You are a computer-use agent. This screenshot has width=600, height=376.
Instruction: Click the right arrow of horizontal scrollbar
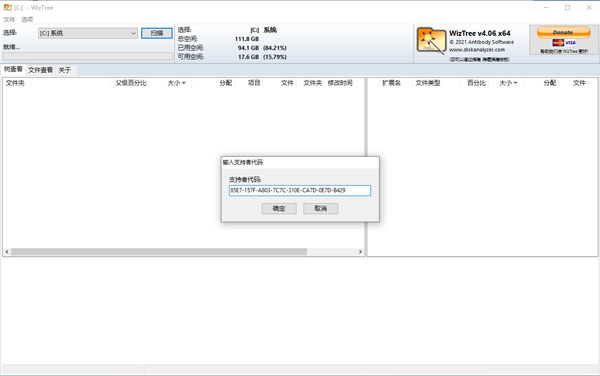pyautogui.click(x=360, y=252)
